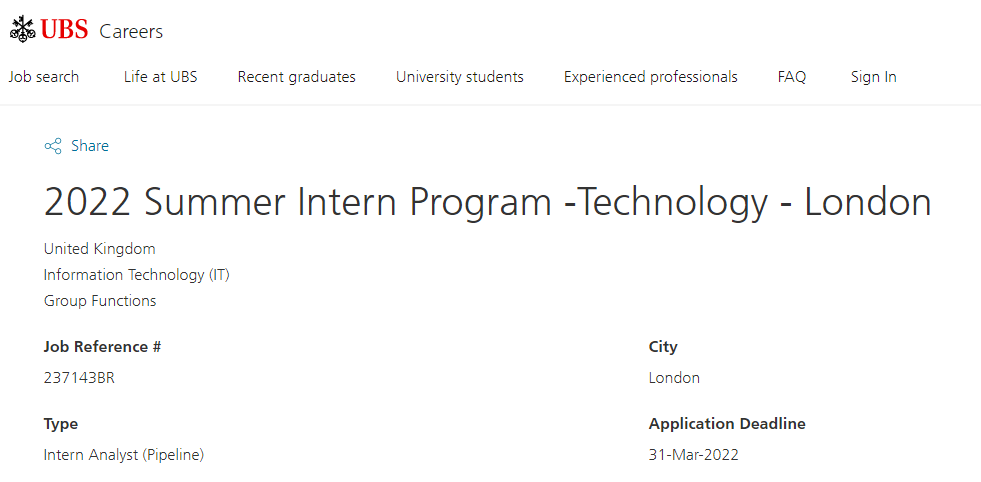This screenshot has height=482, width=981.
Task: Click the UBS three keys logo icon
Action: point(23,29)
